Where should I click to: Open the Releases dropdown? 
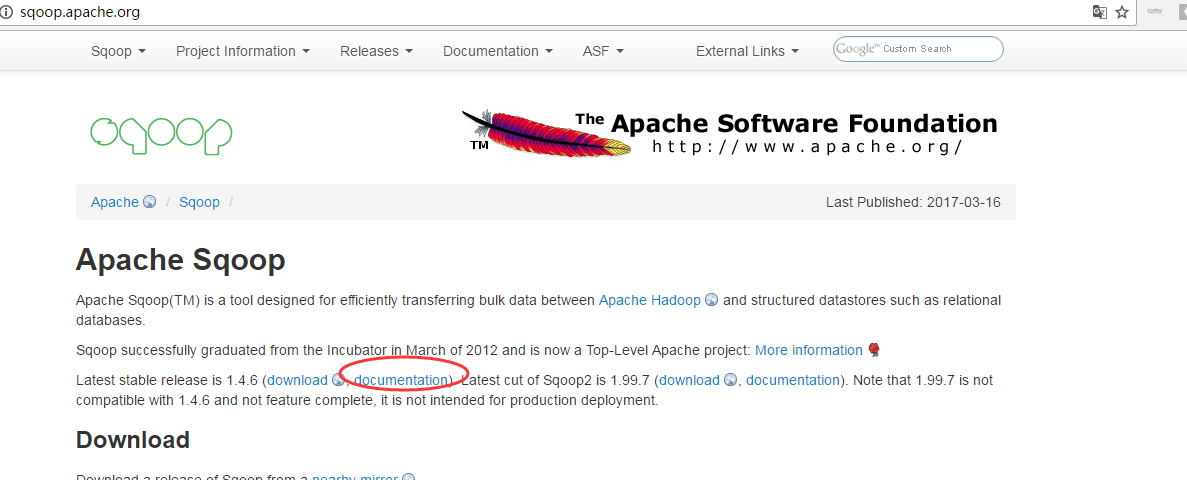tap(376, 51)
